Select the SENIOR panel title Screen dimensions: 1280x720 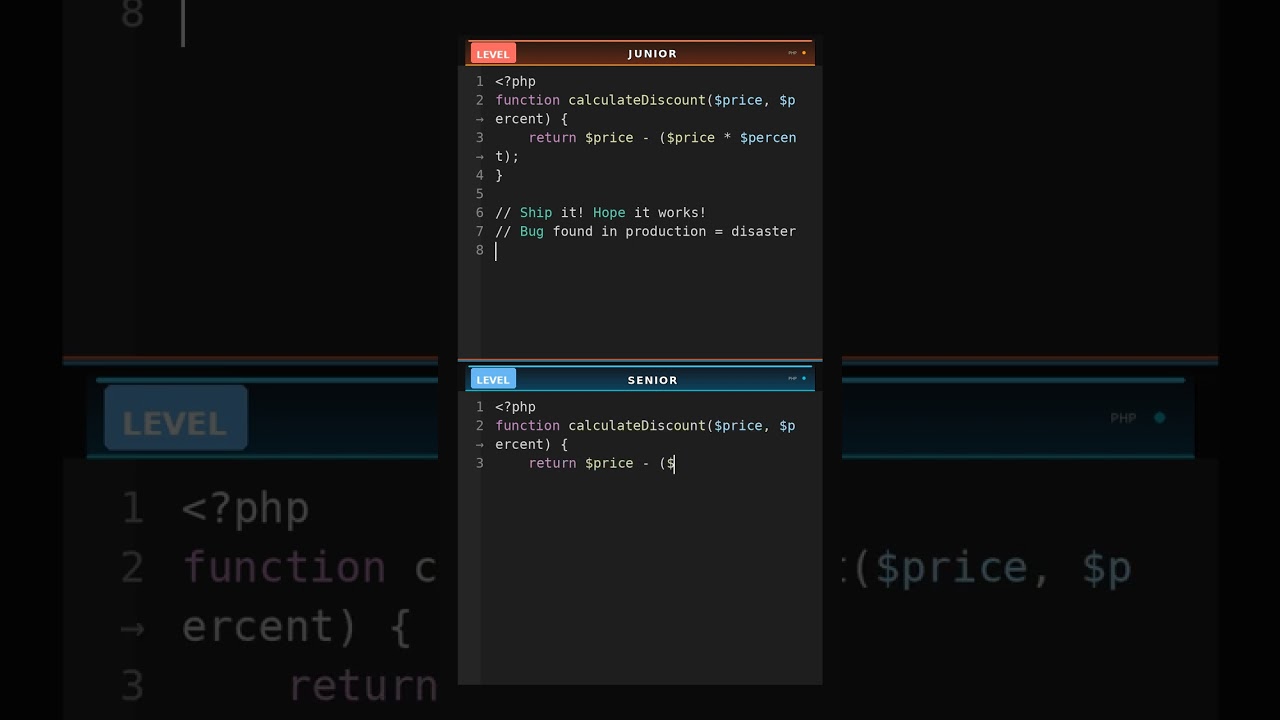(x=652, y=380)
